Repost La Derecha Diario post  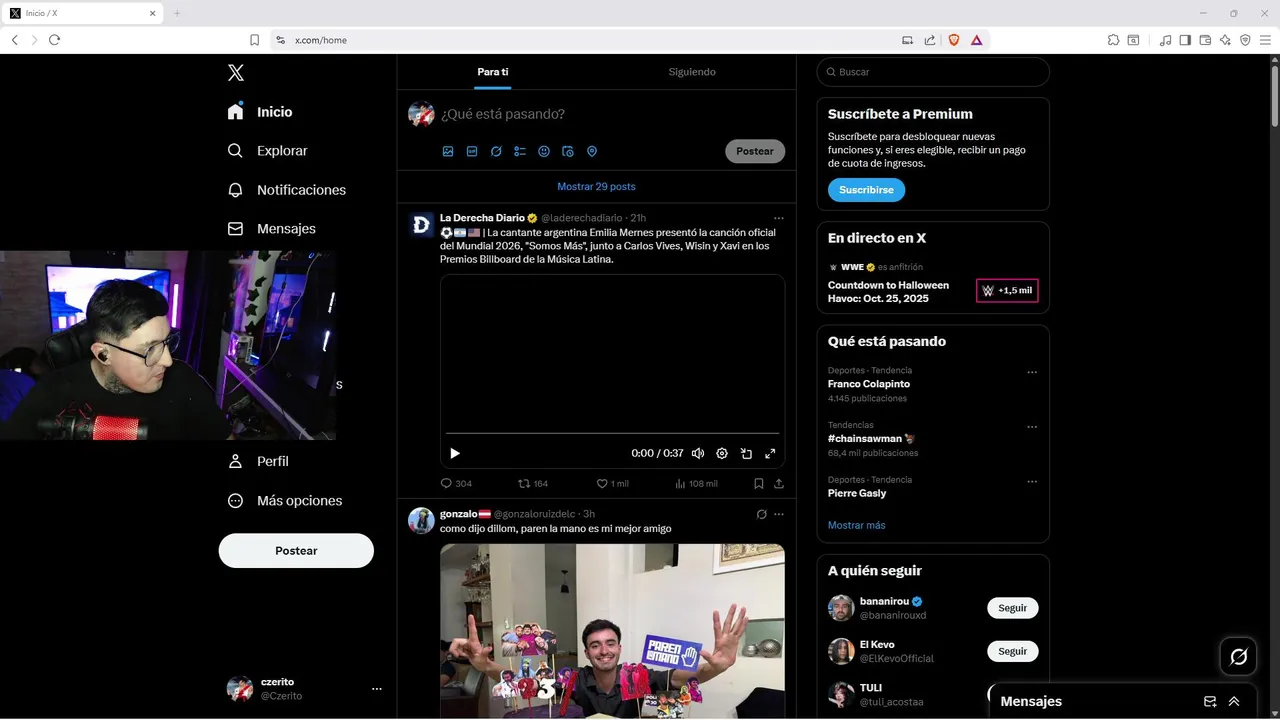pos(532,484)
